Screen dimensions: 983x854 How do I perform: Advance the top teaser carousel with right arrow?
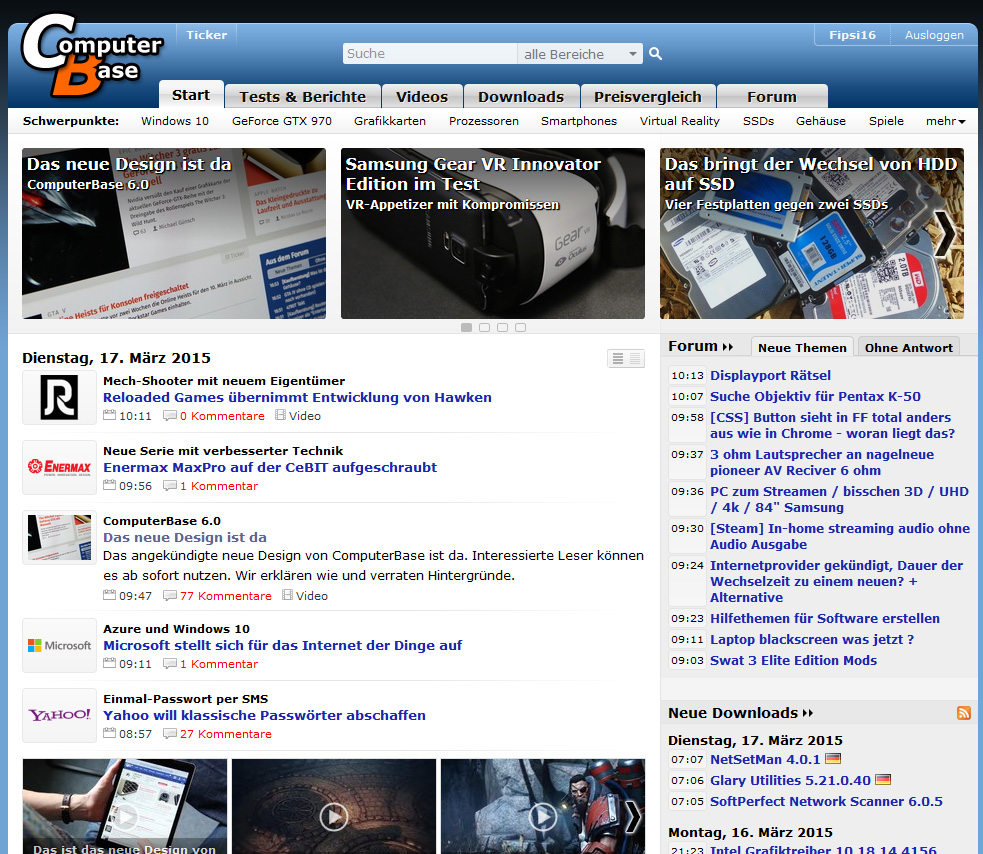tap(945, 234)
